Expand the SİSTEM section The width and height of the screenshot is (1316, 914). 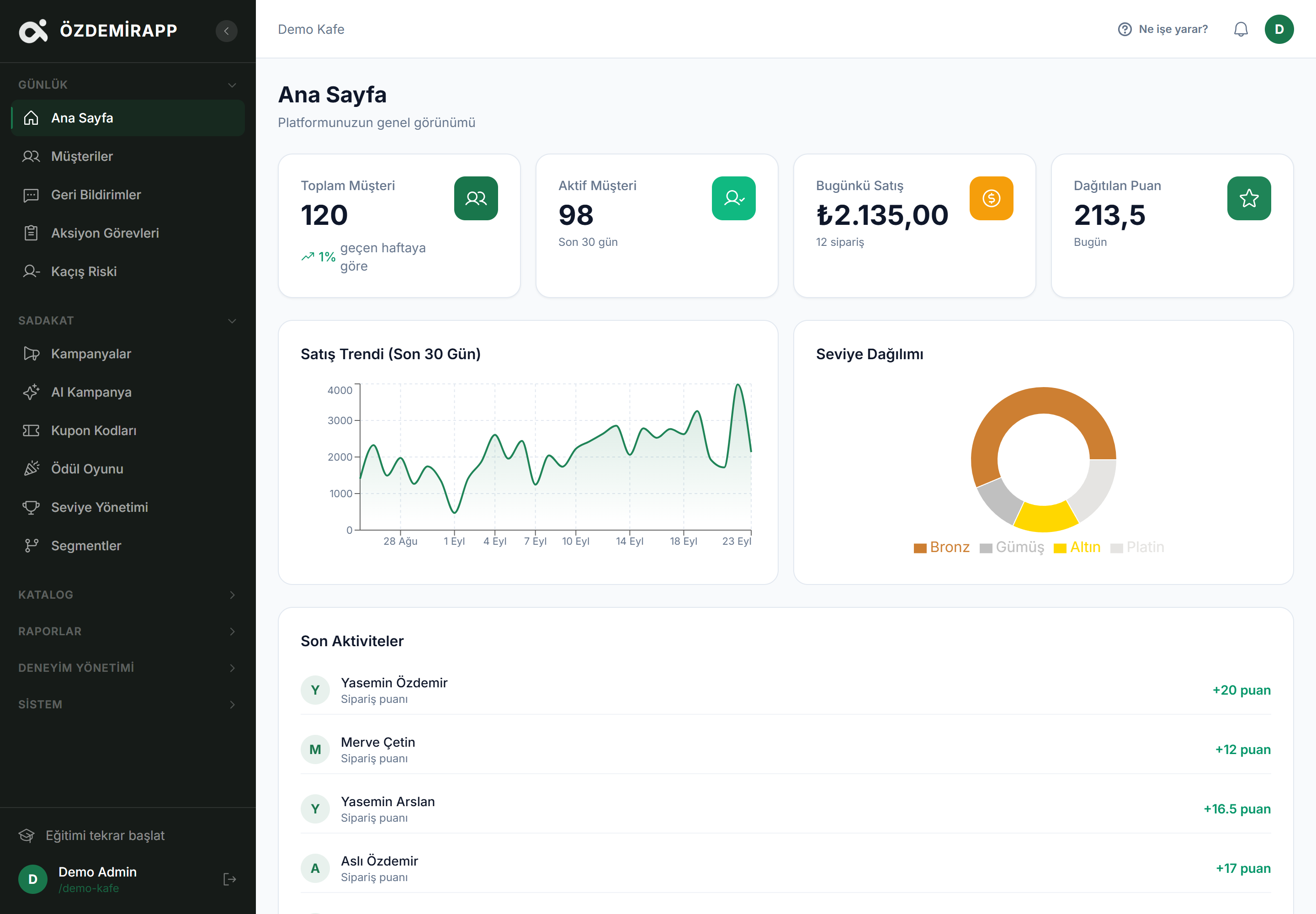127,704
